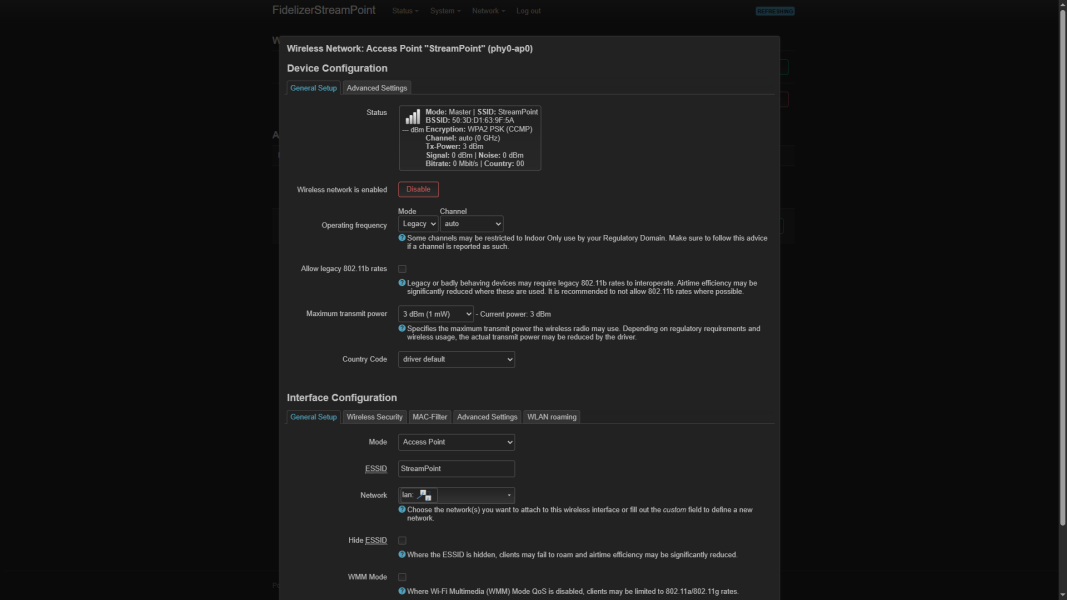Click the help icon beside the Regulatory Domain hint
Screen dimensions: 1067x600
click(402, 238)
